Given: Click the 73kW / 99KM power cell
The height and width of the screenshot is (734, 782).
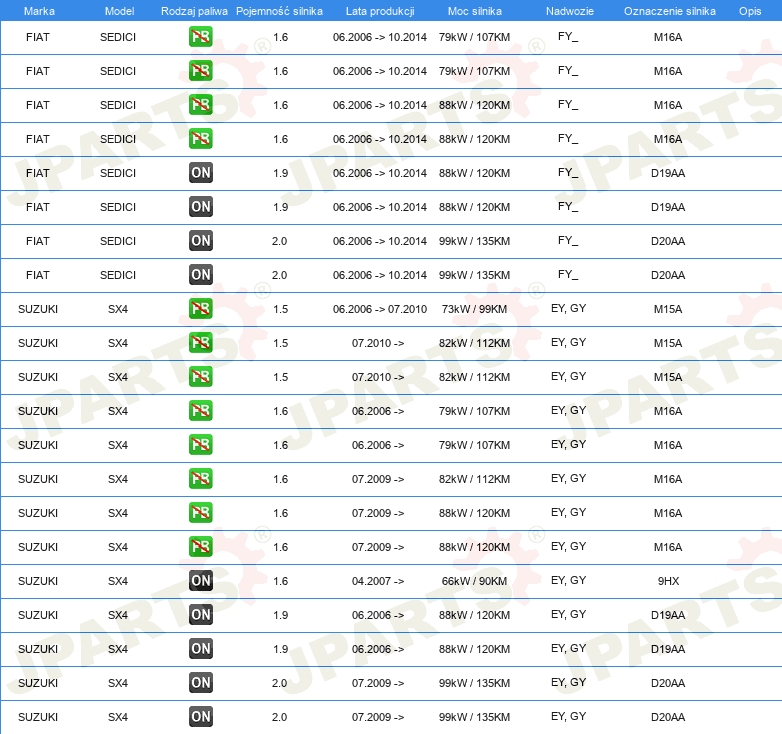Looking at the screenshot, I should pyautogui.click(x=474, y=309).
